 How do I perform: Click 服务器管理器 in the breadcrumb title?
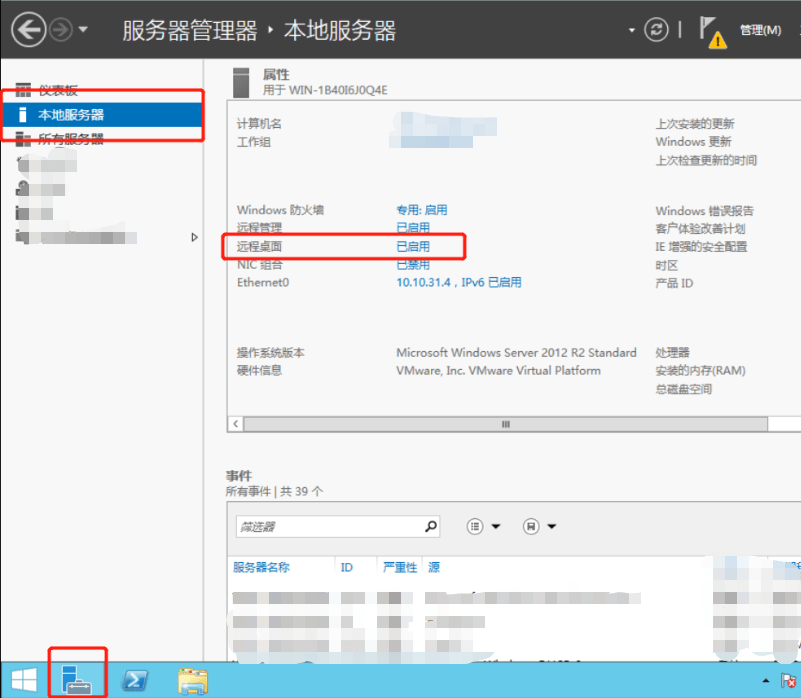[190, 31]
